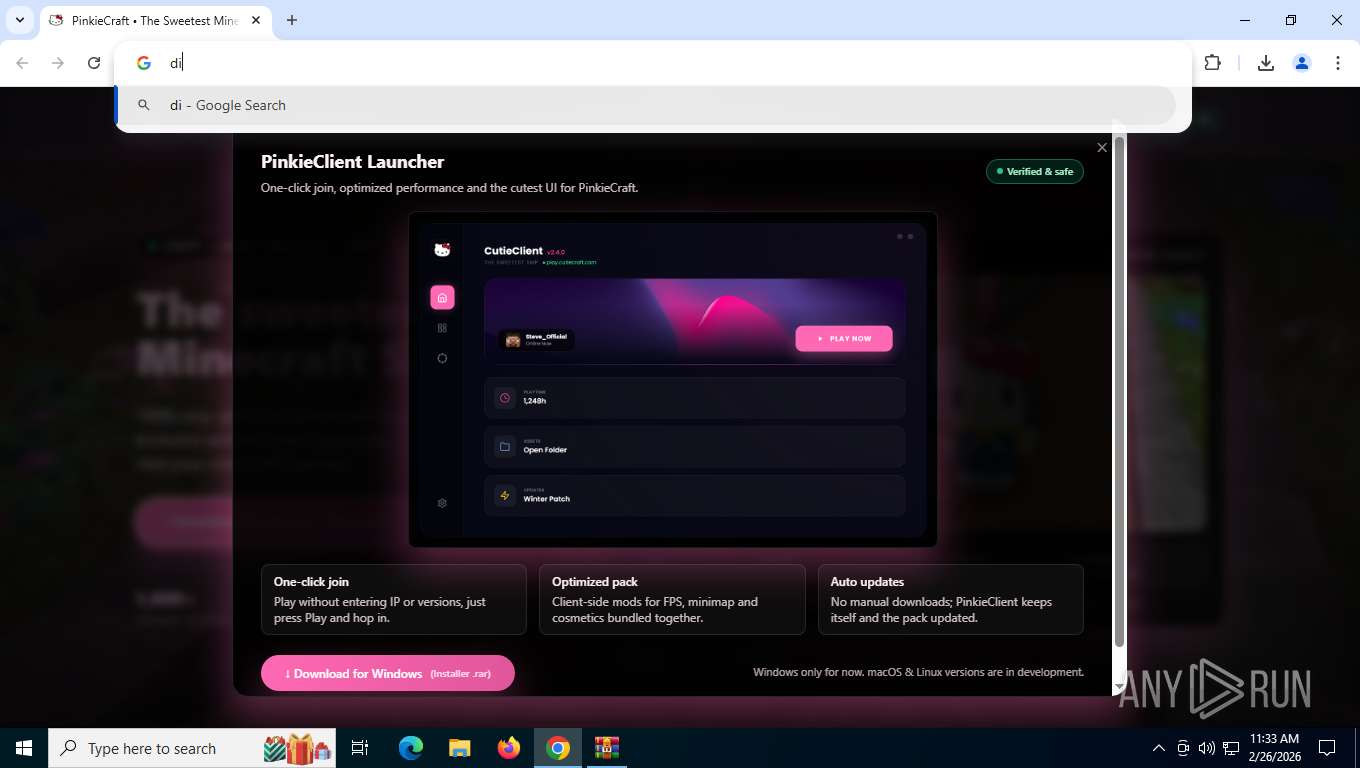Click the 'Verified & safe' badge
The image size is (1360, 768).
(1034, 172)
